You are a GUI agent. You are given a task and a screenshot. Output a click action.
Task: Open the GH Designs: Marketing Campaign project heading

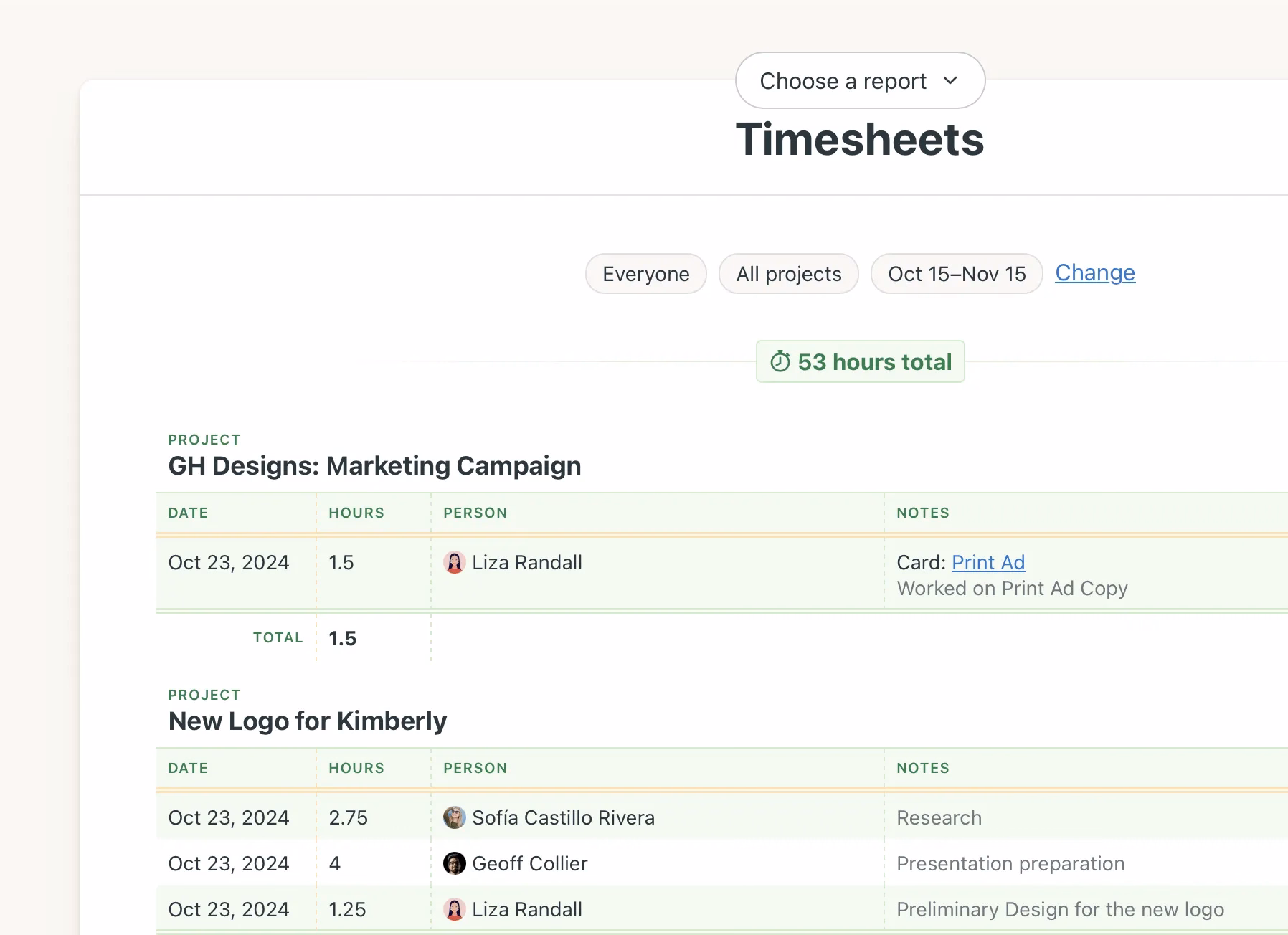click(x=374, y=466)
